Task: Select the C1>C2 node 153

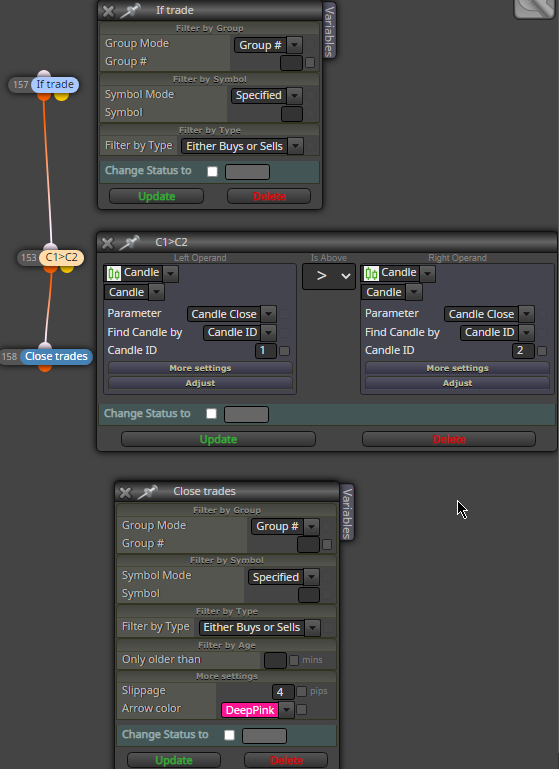Action: (x=61, y=257)
